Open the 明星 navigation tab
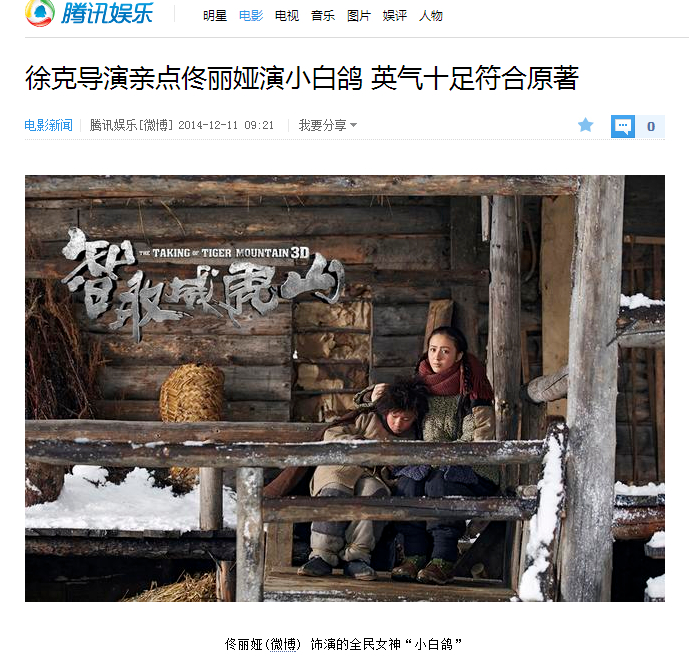 215,16
